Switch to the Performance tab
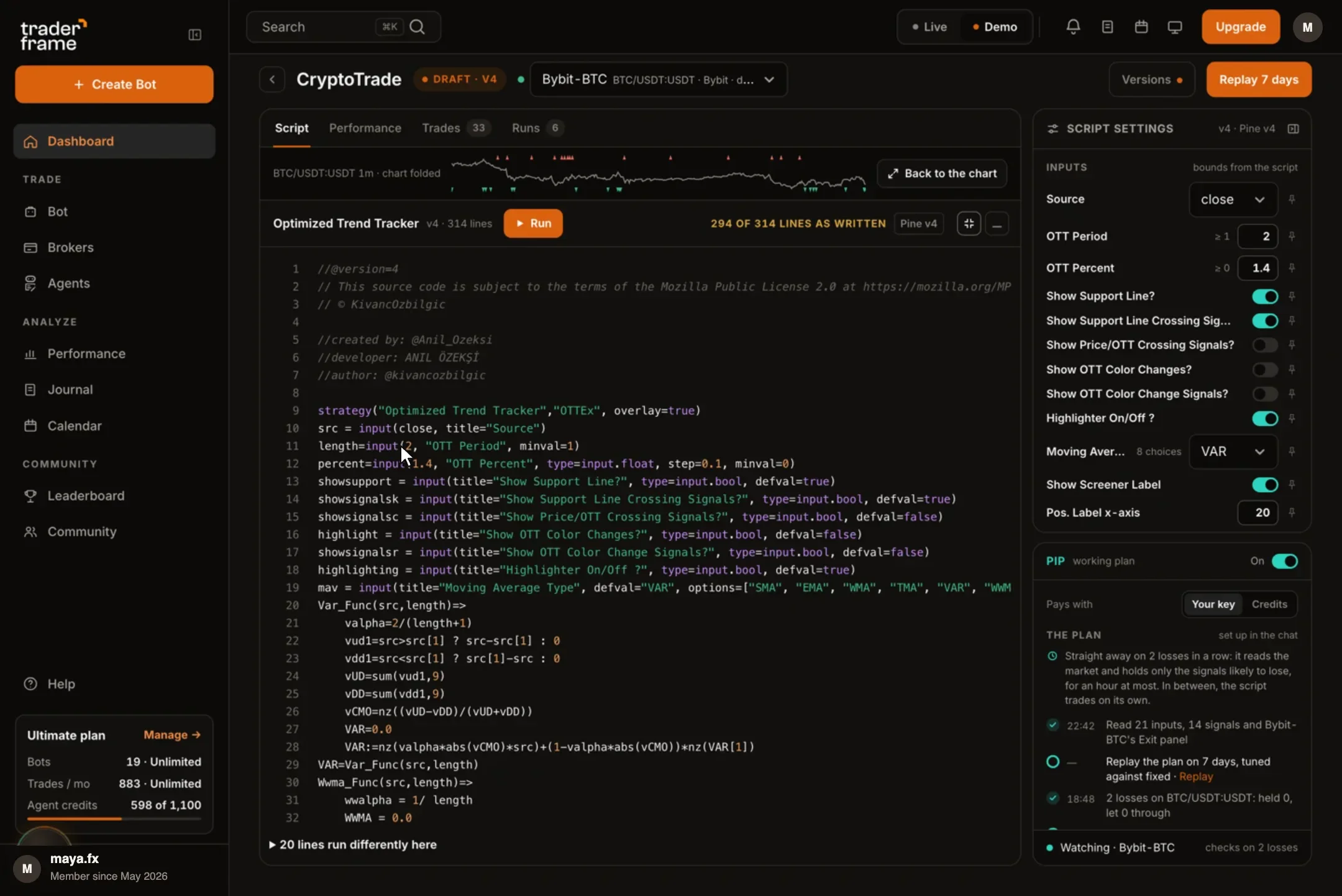1342x896 pixels. point(365,128)
